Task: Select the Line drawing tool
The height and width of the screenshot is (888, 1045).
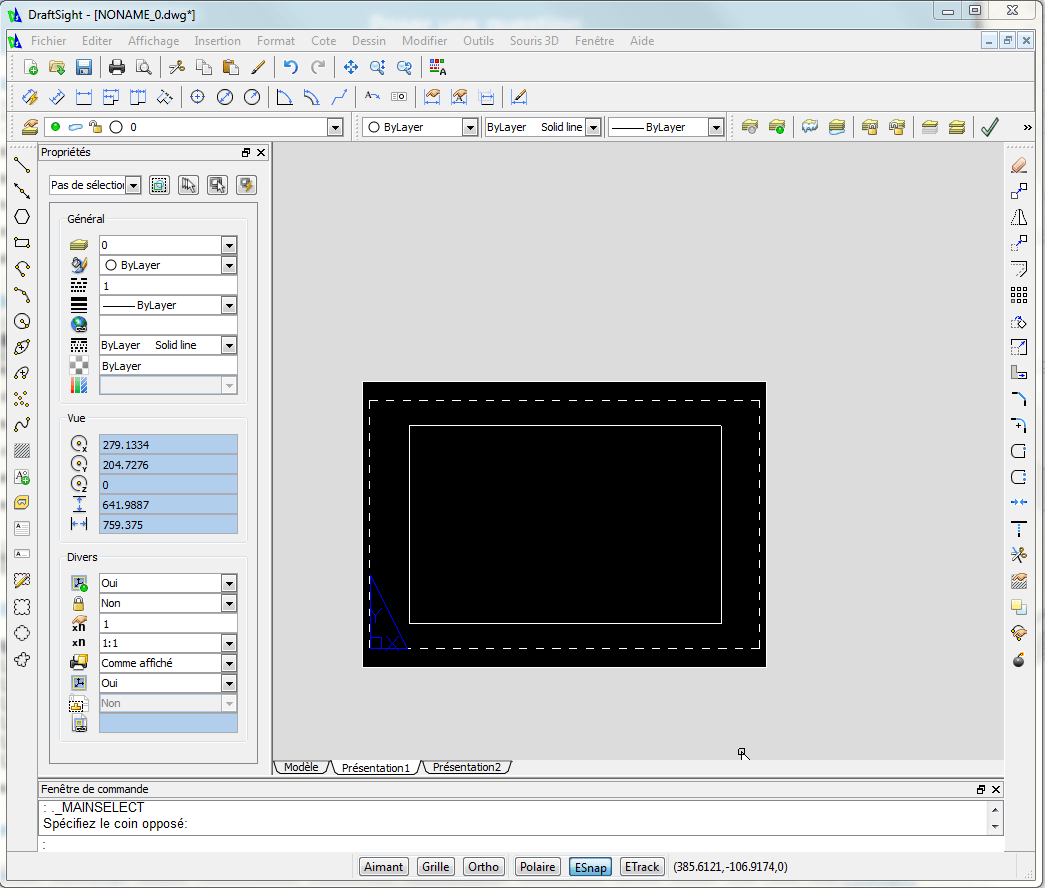Action: click(22, 165)
